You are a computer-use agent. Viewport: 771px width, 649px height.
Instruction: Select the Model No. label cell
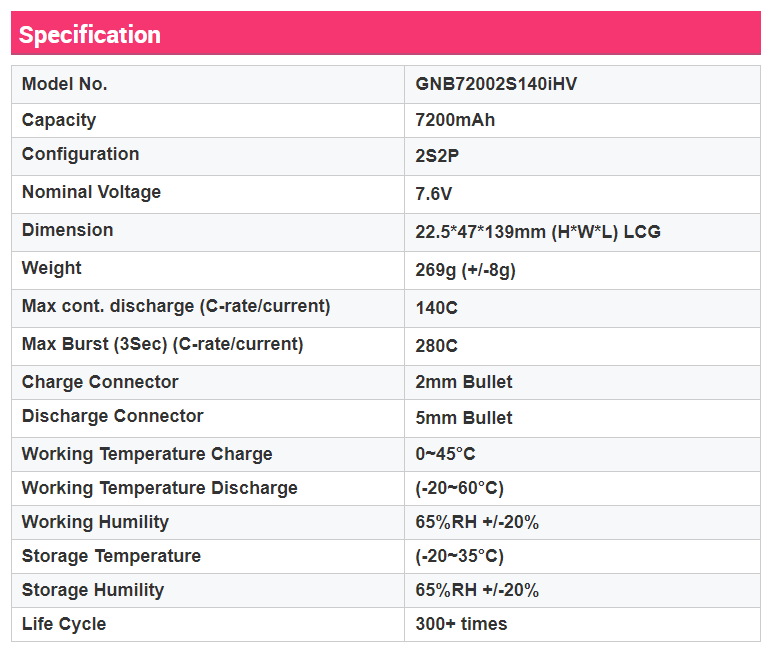point(64,84)
